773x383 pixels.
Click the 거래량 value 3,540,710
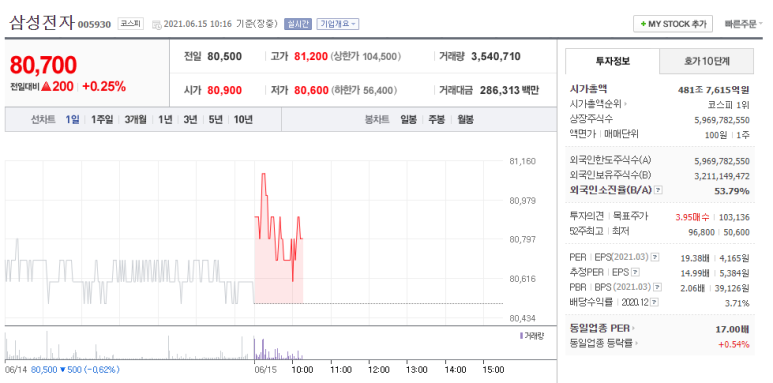[496, 57]
